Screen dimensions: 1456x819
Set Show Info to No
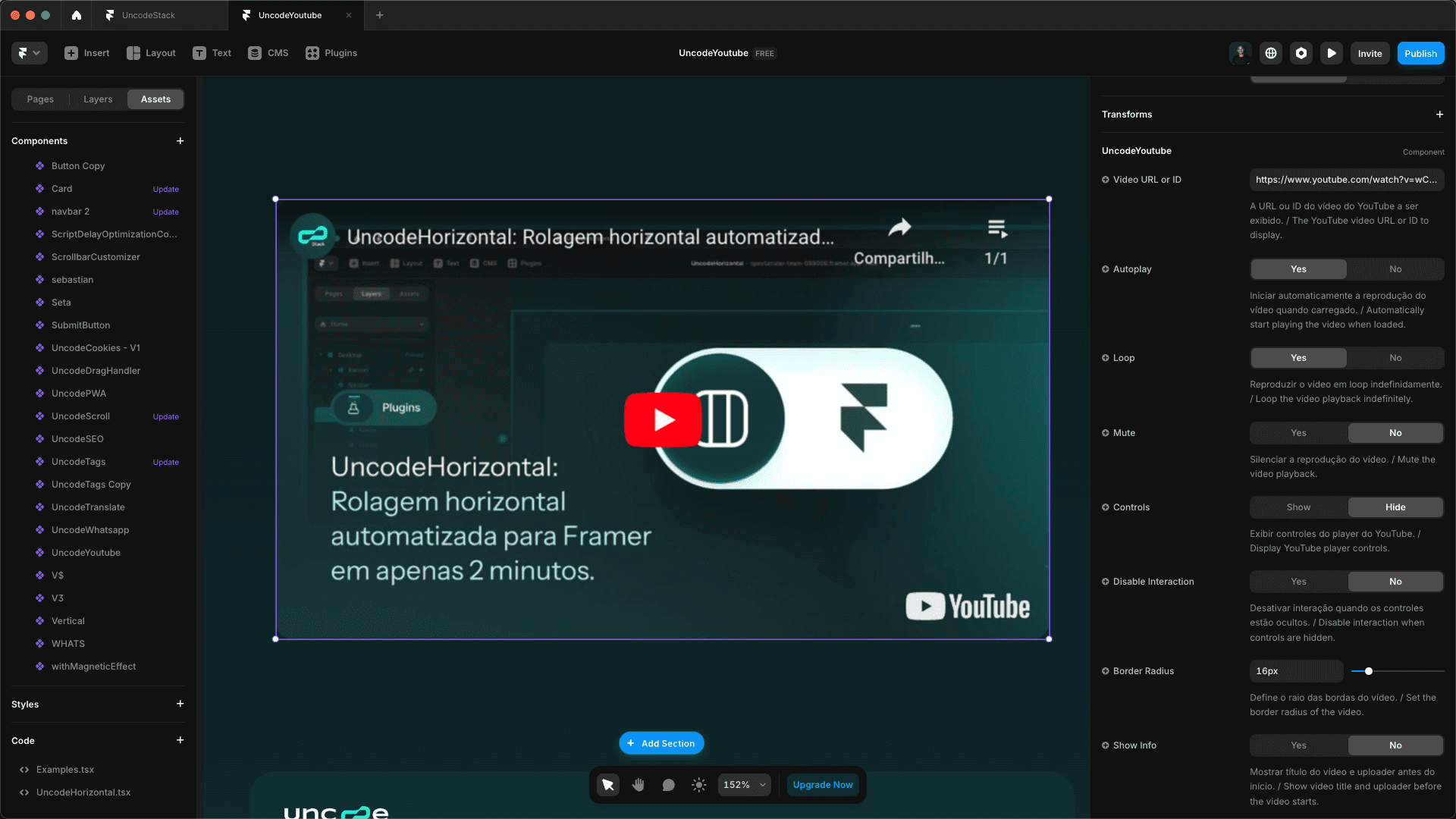[1395, 745]
